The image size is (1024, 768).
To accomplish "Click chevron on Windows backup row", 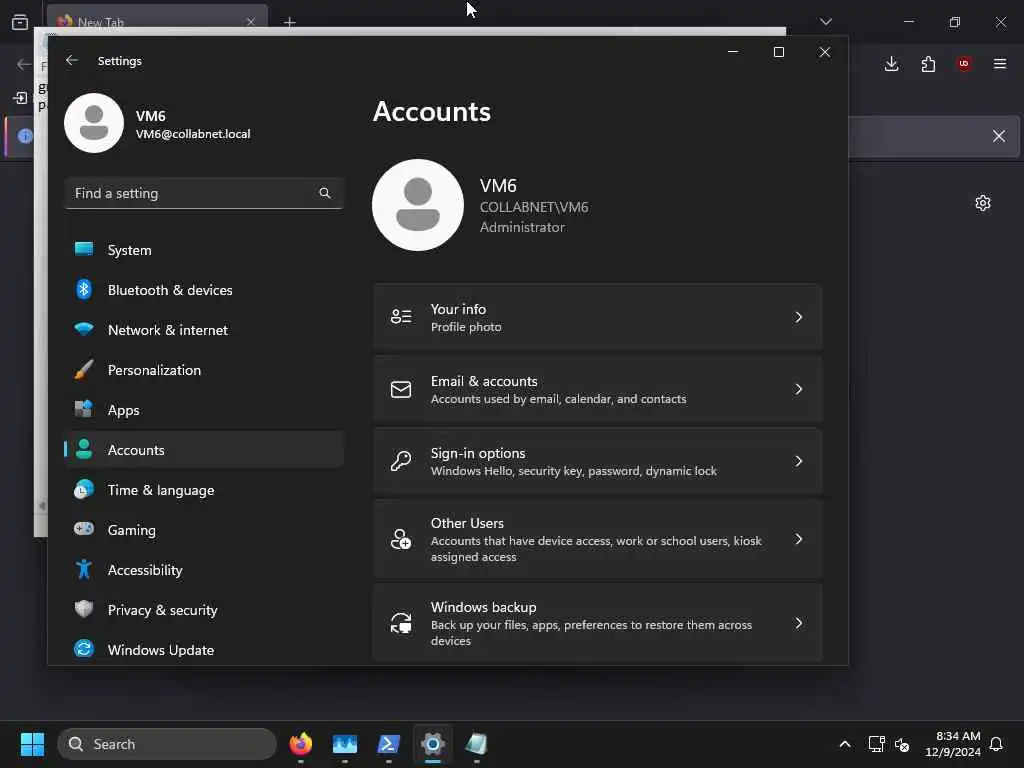I will point(799,623).
